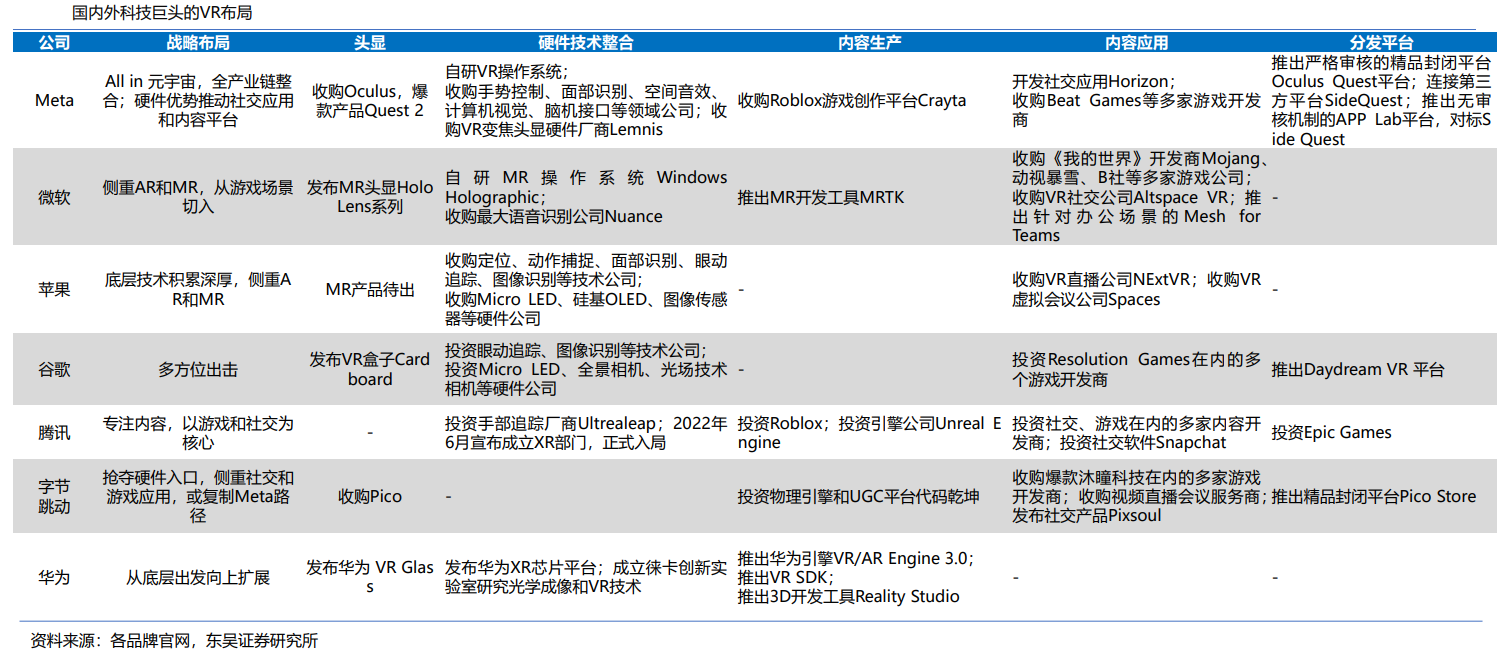The height and width of the screenshot is (650, 1500).
Task: Select the 硬件技术整合 column header
Action: (x=586, y=42)
